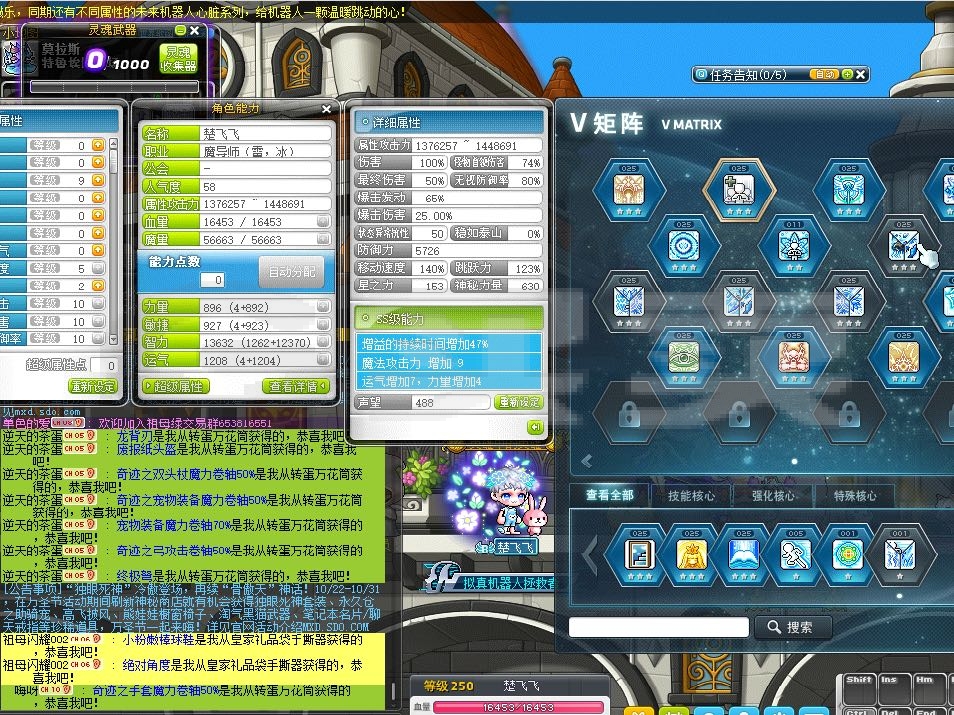Switch to the 技能核心 tab
The image size is (954, 715).
(x=691, y=496)
